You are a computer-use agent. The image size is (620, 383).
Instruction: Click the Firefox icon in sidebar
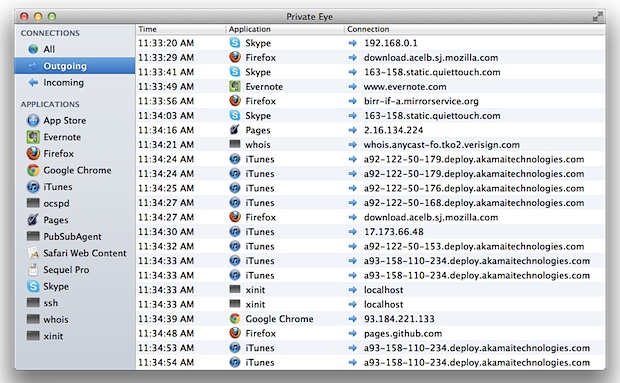point(33,153)
